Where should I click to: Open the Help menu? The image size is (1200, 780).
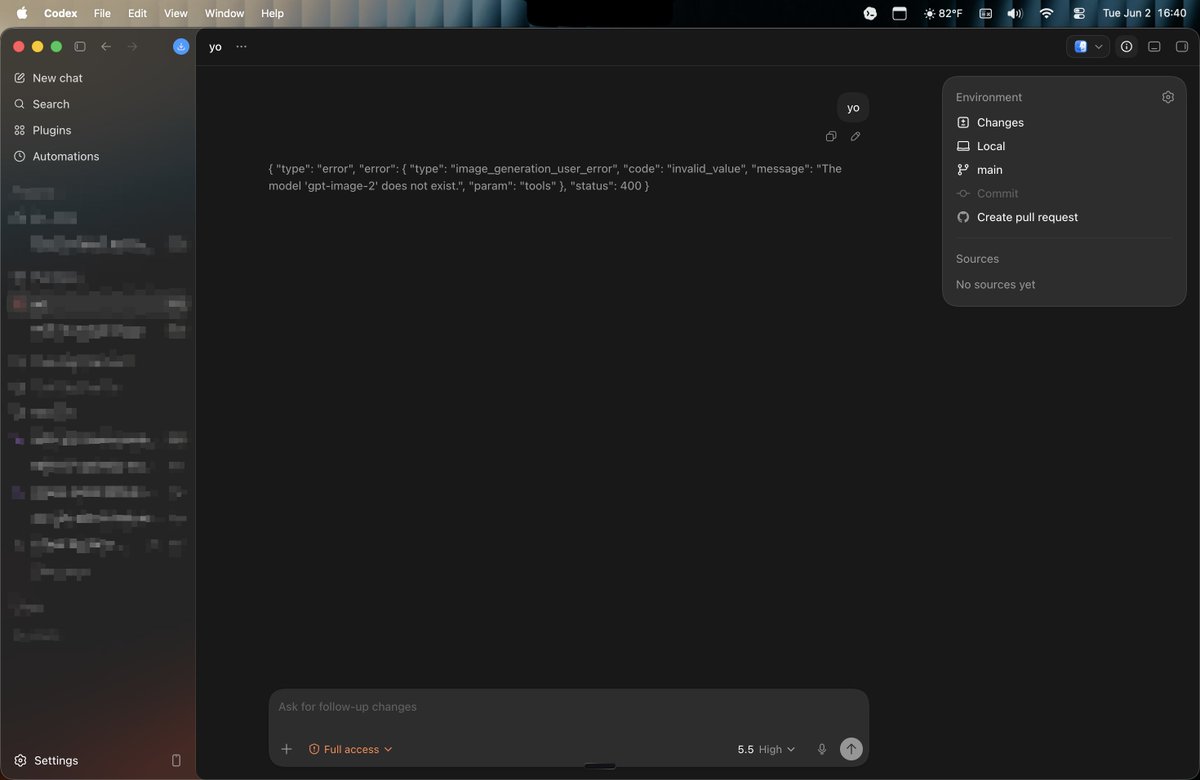[x=272, y=13]
